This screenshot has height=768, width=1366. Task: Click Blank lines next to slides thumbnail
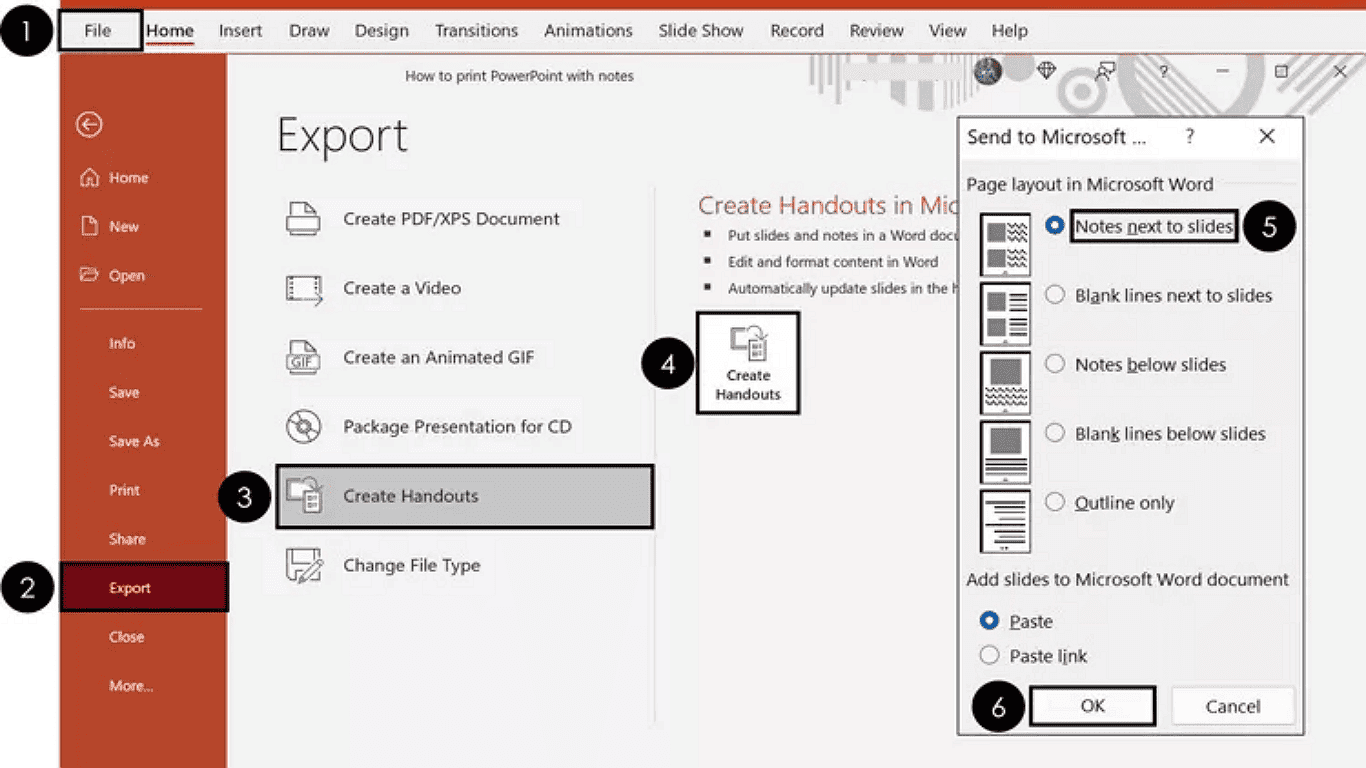(x=1006, y=314)
